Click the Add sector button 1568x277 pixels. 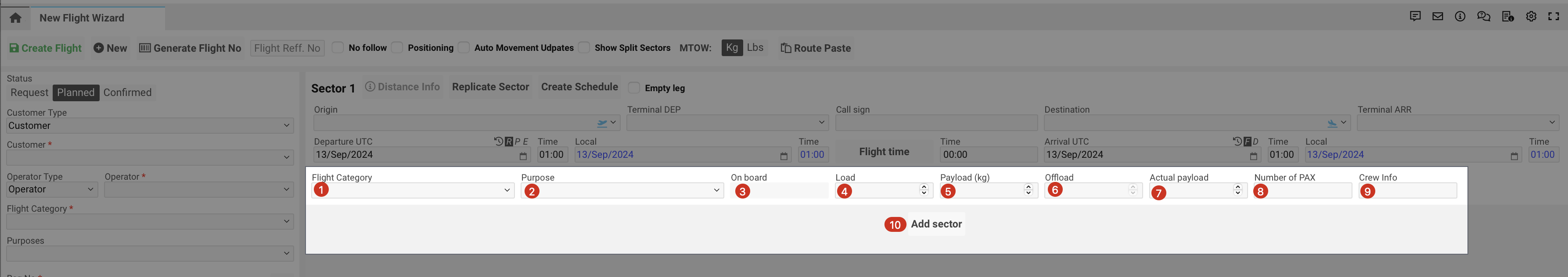tap(935, 224)
